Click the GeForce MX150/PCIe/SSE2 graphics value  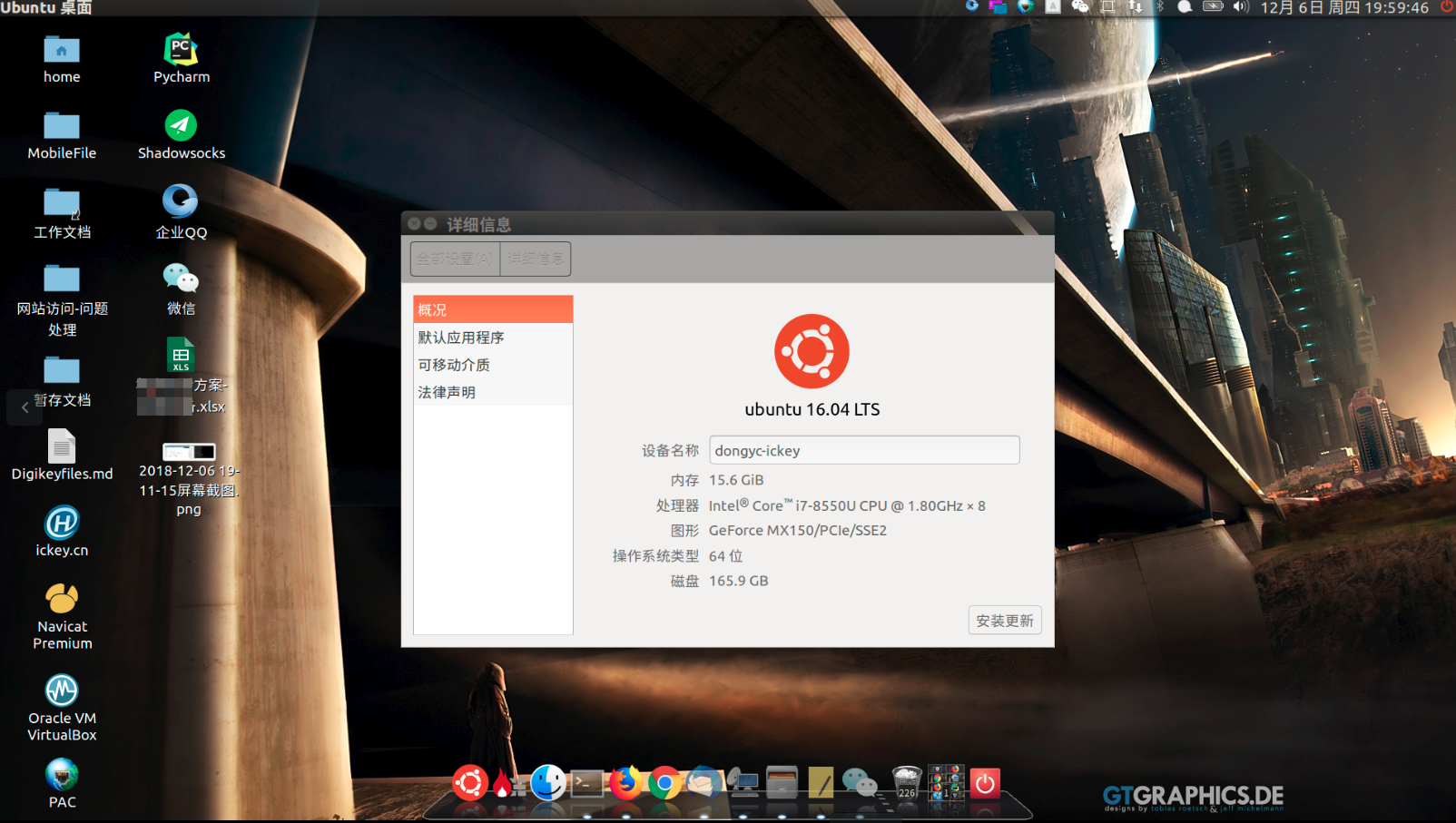(798, 530)
